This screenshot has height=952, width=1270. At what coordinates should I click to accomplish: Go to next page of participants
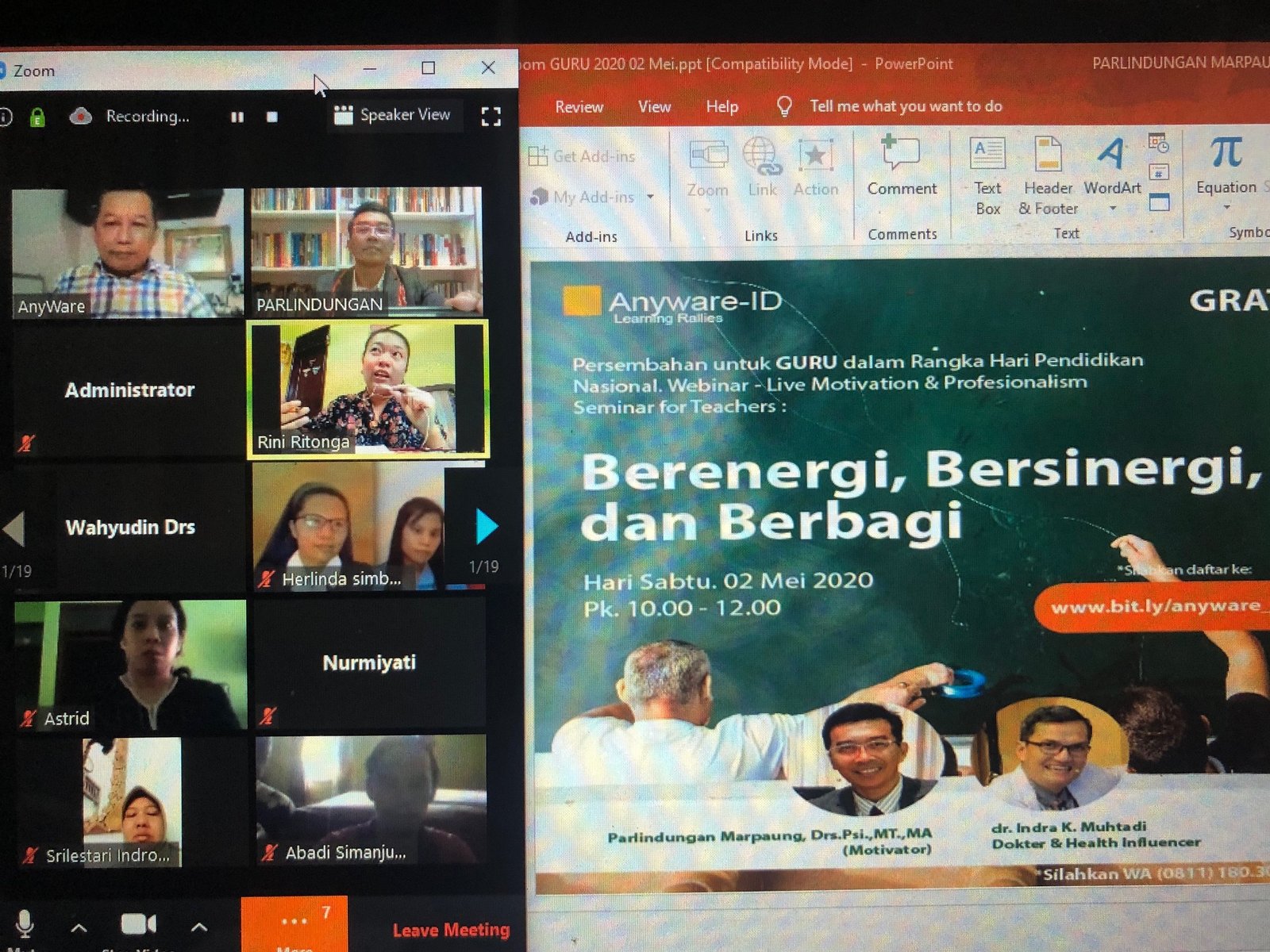pos(486,526)
